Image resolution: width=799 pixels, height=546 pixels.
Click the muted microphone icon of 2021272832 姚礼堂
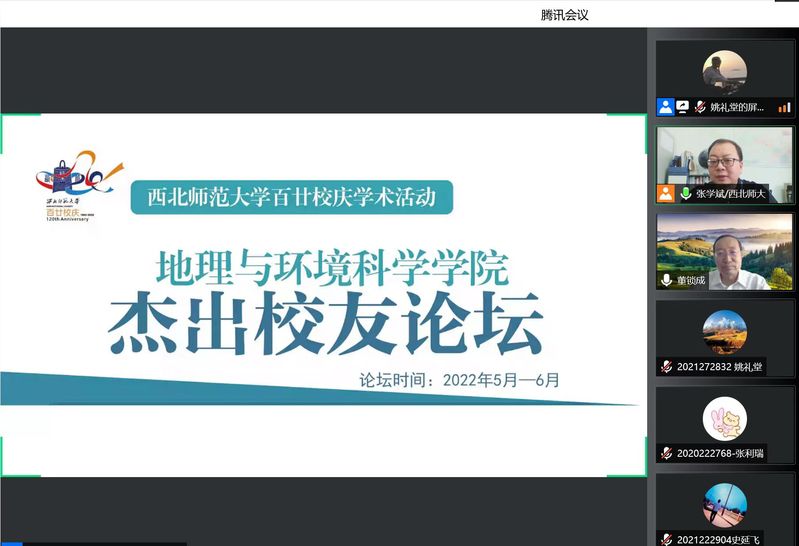[666, 367]
